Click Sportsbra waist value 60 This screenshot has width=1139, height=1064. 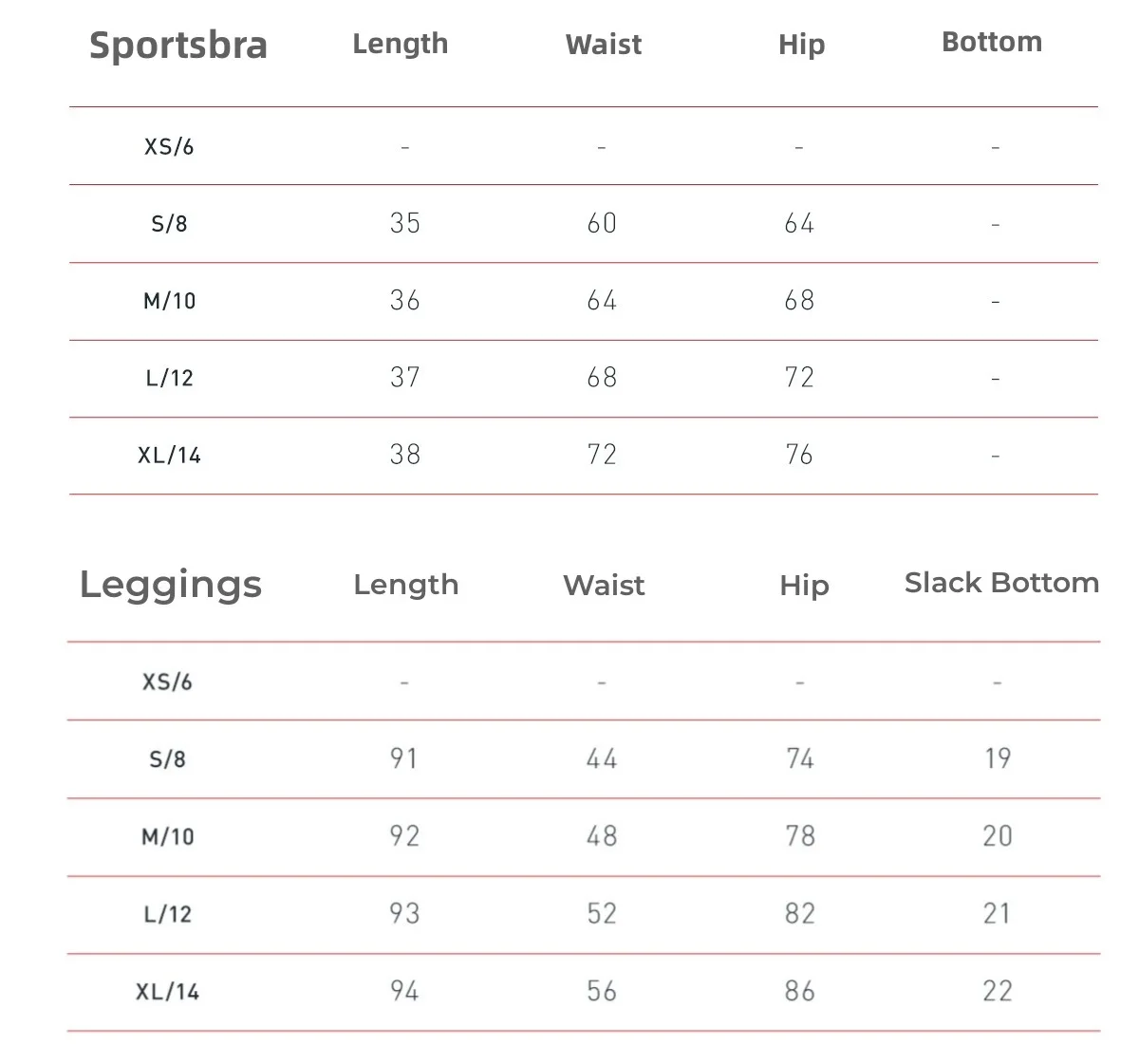pyautogui.click(x=602, y=223)
